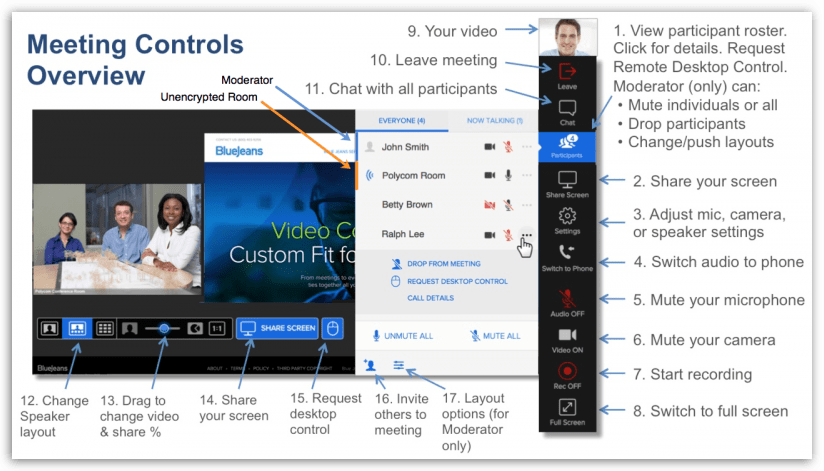This screenshot has width=824, height=471.
Task: Click the blue SHARE SCREEN button
Action: pyautogui.click(x=277, y=328)
